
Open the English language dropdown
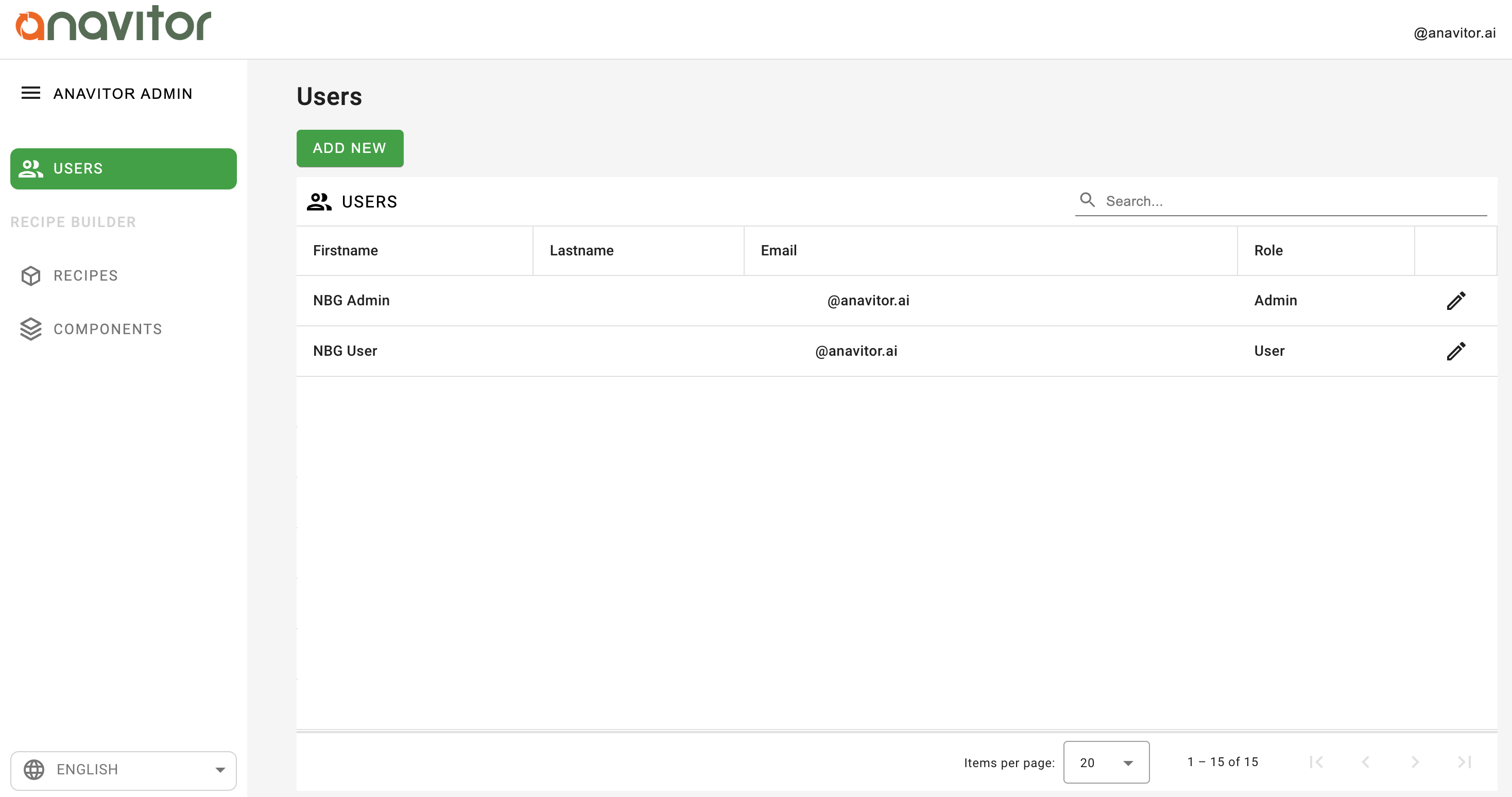(123, 770)
